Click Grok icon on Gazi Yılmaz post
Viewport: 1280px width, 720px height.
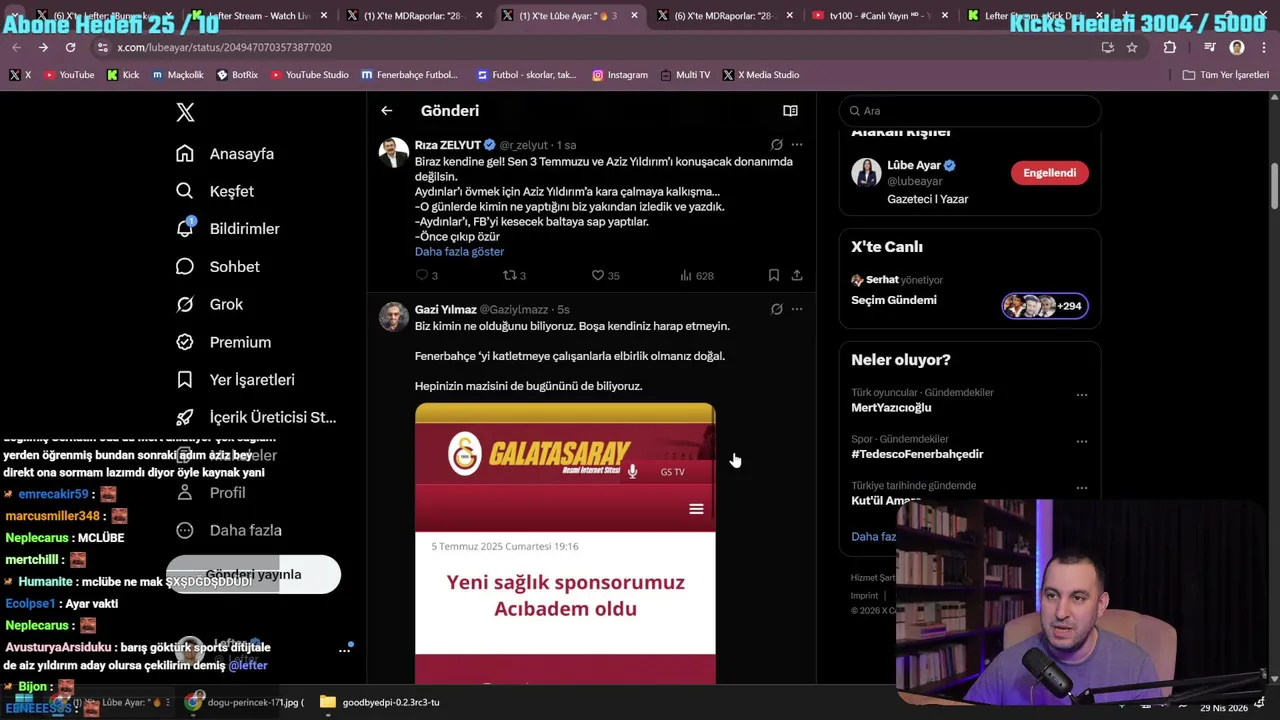click(776, 309)
